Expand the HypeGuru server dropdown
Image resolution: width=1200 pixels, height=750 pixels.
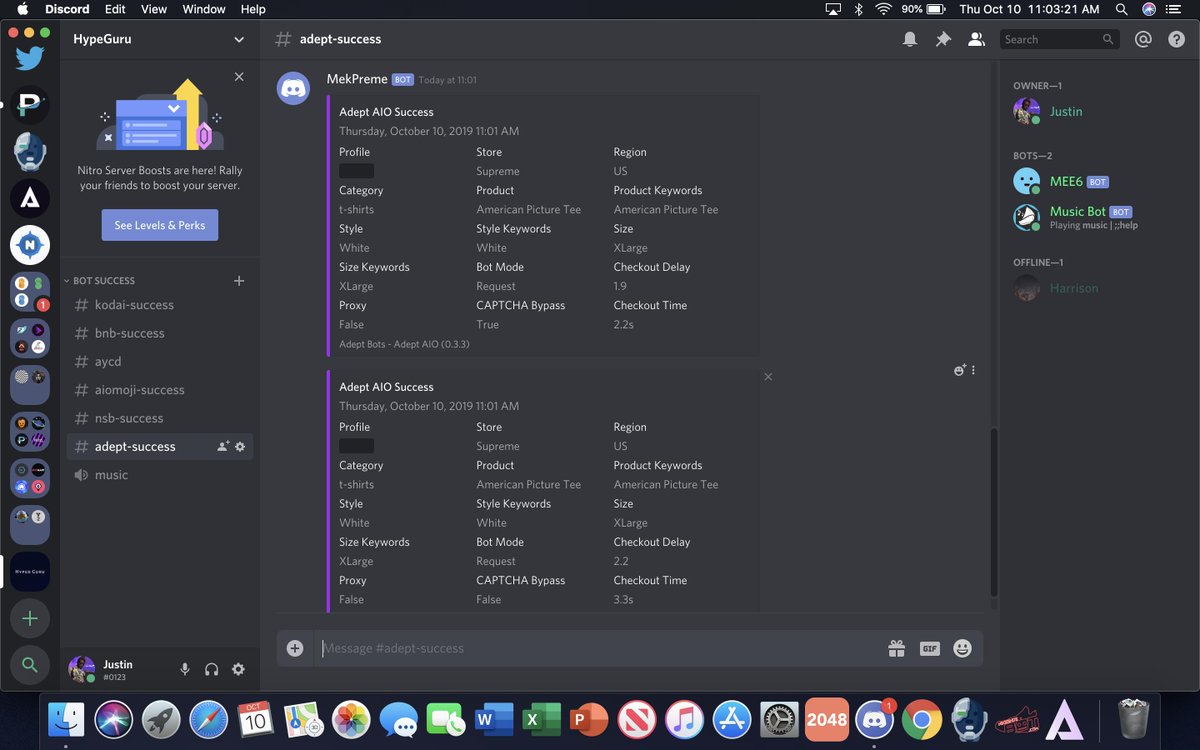pyautogui.click(x=239, y=39)
